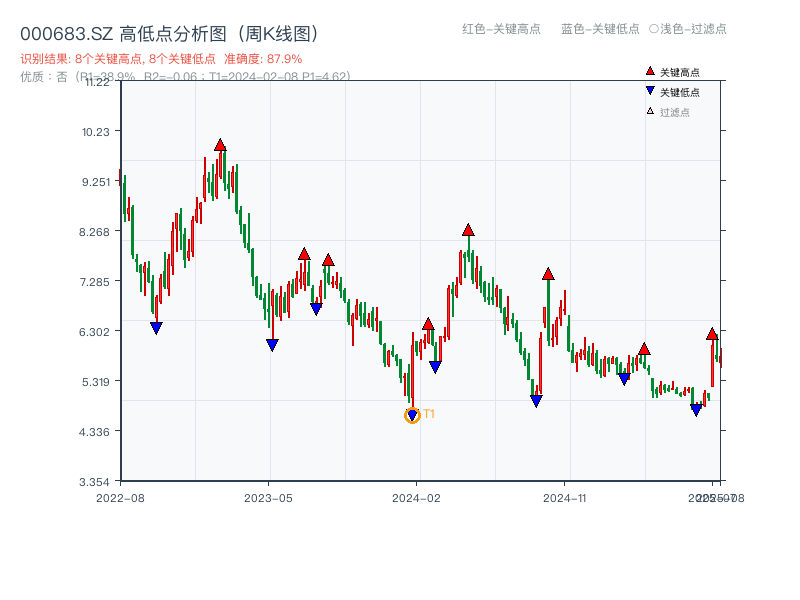Click the 9.251 y-axis label
Screen dimensions: 800x600
tap(96, 182)
